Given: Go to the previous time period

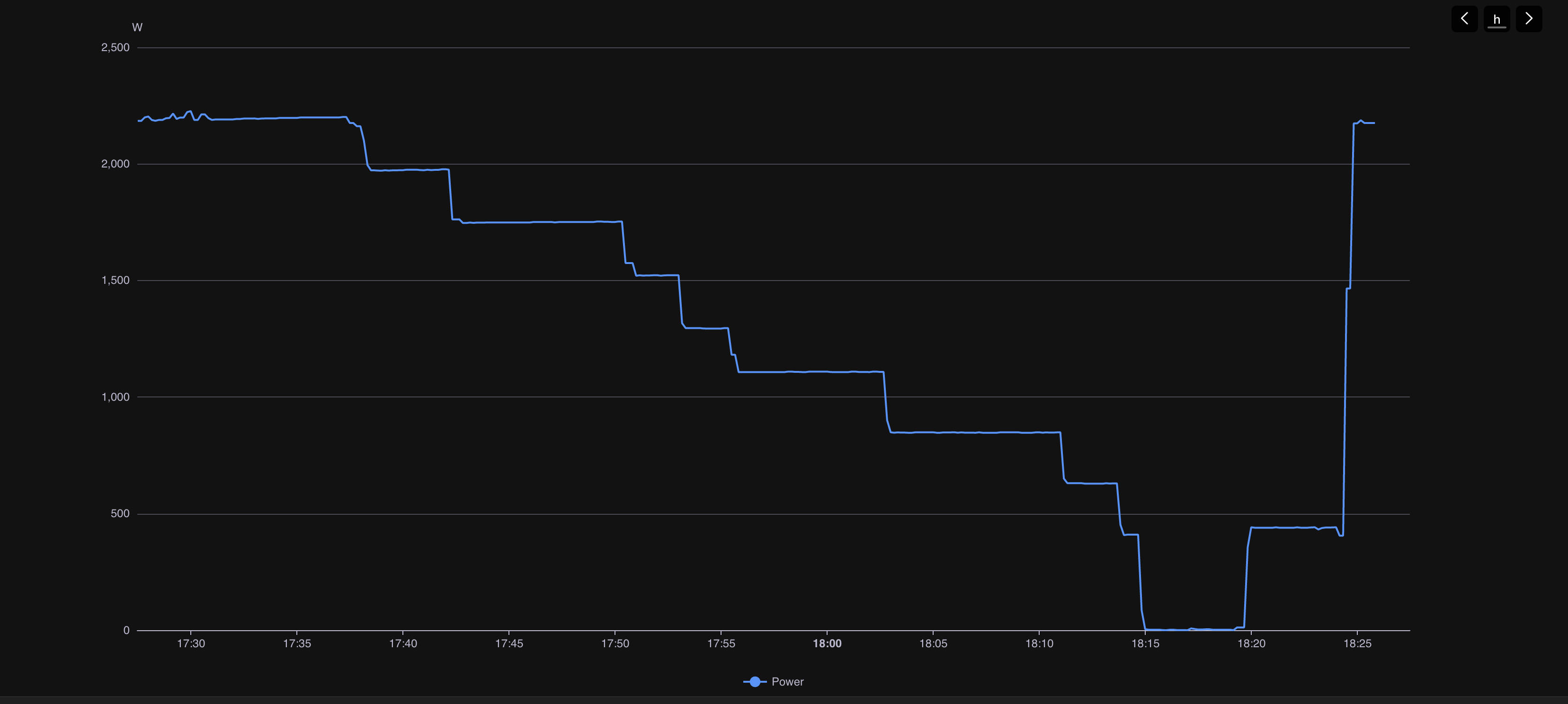Looking at the screenshot, I should click(1464, 19).
